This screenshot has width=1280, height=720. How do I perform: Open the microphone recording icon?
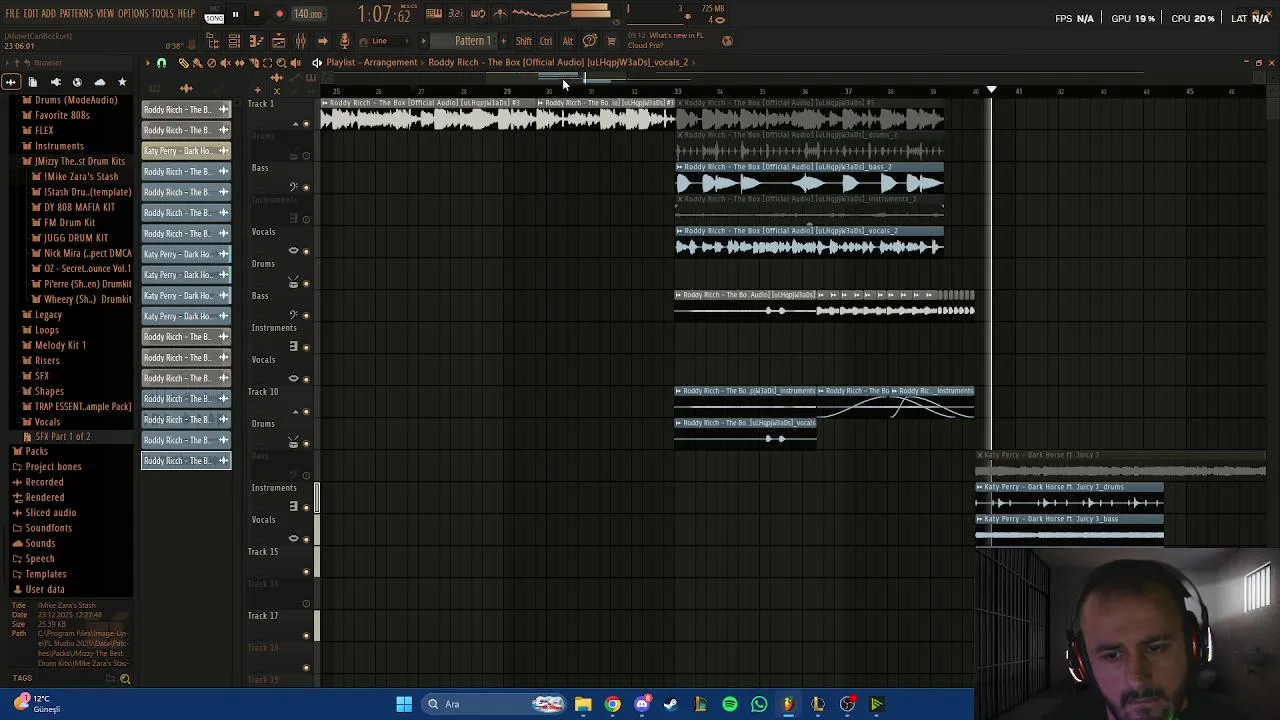[344, 41]
